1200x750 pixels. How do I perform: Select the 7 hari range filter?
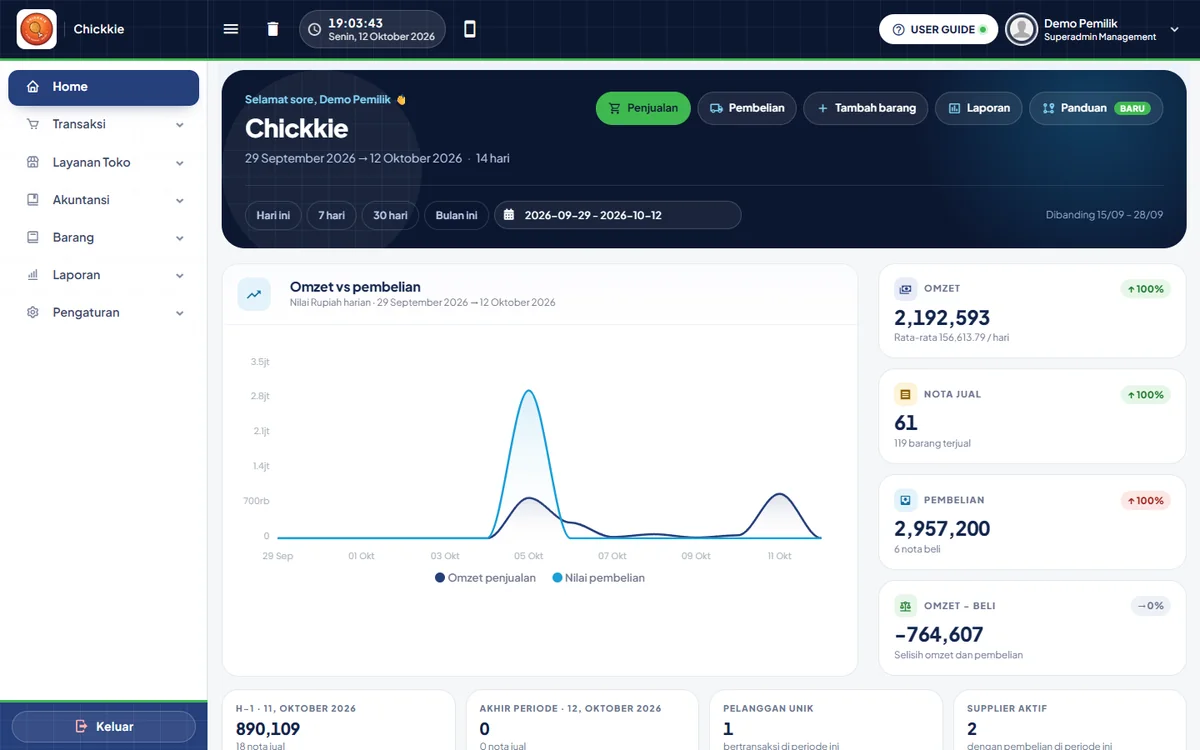331,215
